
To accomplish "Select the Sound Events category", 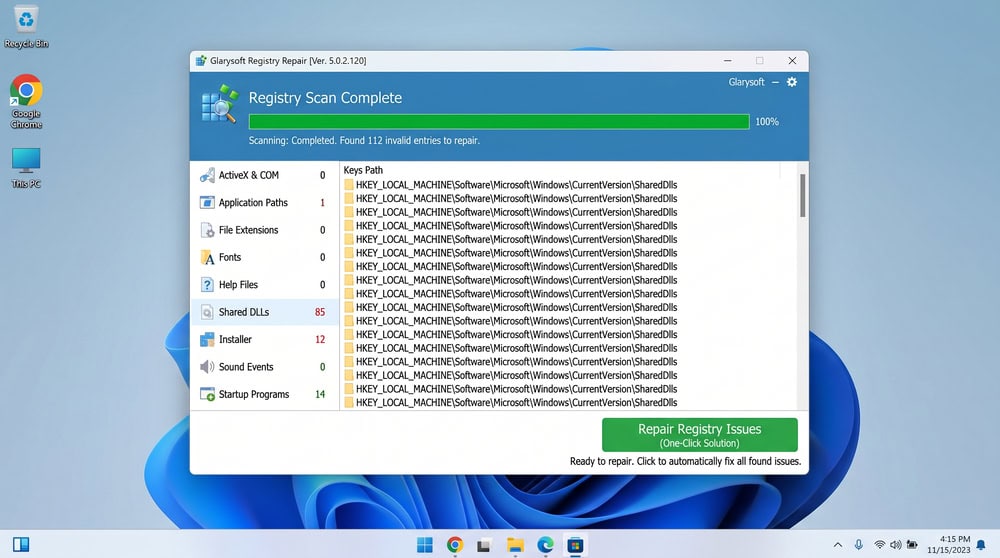I will pyautogui.click(x=264, y=367).
